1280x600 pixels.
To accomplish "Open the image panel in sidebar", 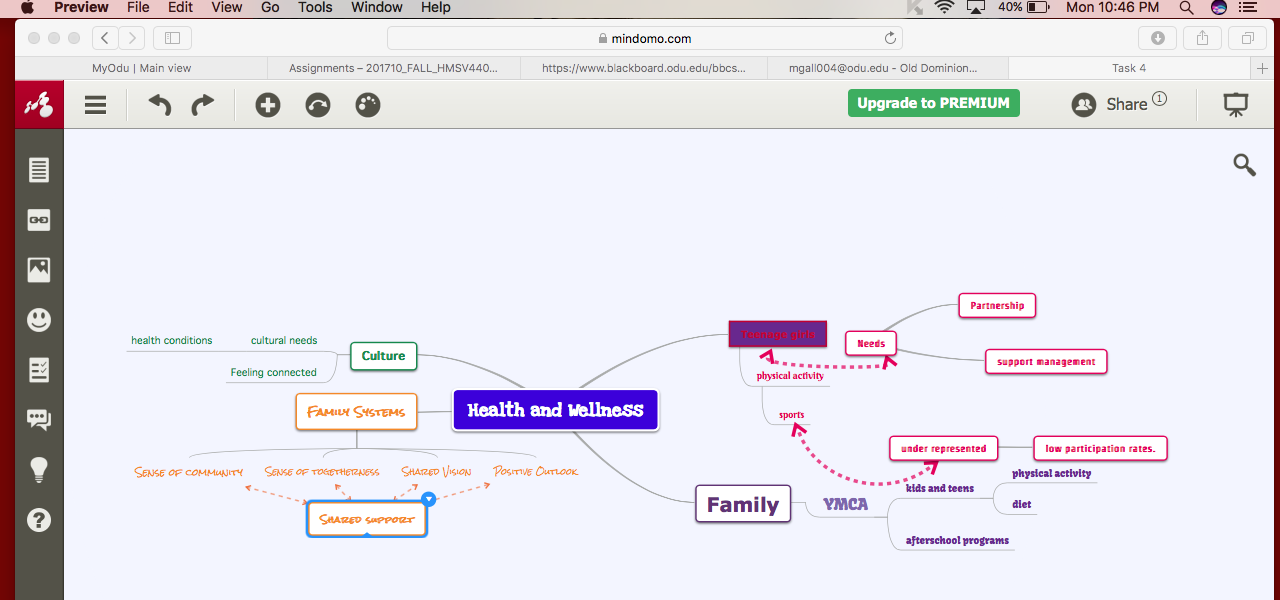I will tap(39, 270).
